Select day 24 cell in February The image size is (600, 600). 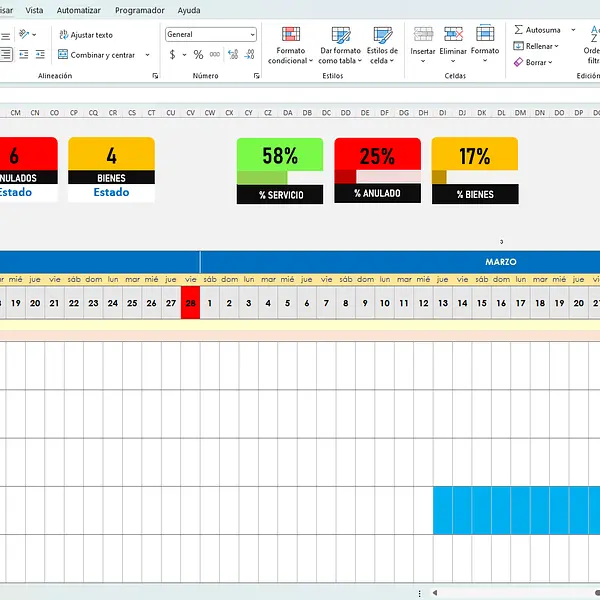[x=112, y=303]
